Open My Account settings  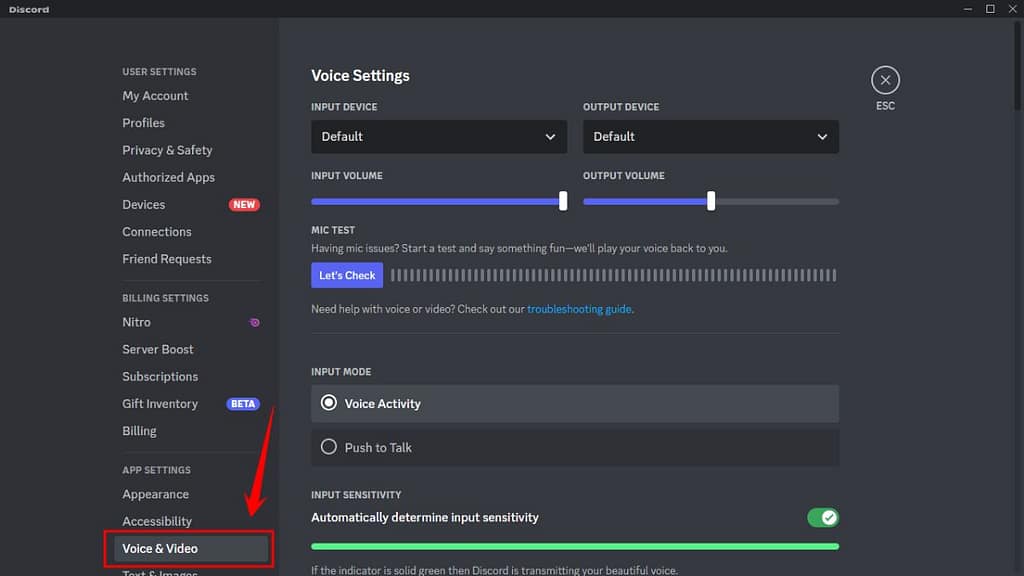pyautogui.click(x=155, y=95)
